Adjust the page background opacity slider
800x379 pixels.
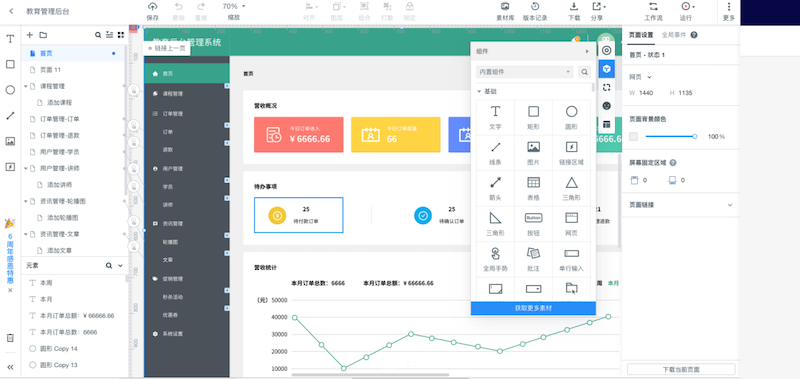670,136
